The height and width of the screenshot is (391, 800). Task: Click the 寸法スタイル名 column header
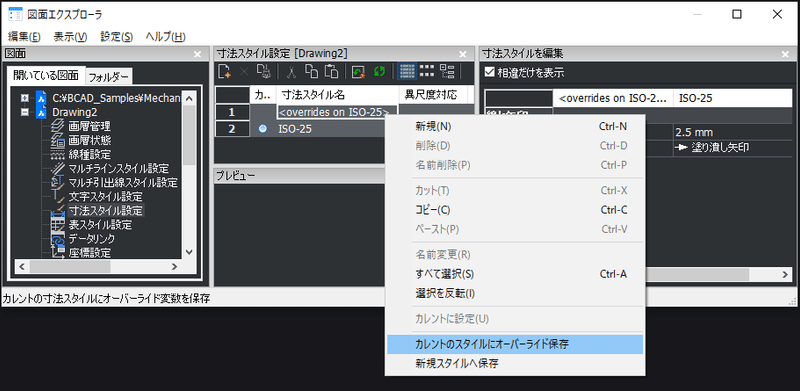337,94
